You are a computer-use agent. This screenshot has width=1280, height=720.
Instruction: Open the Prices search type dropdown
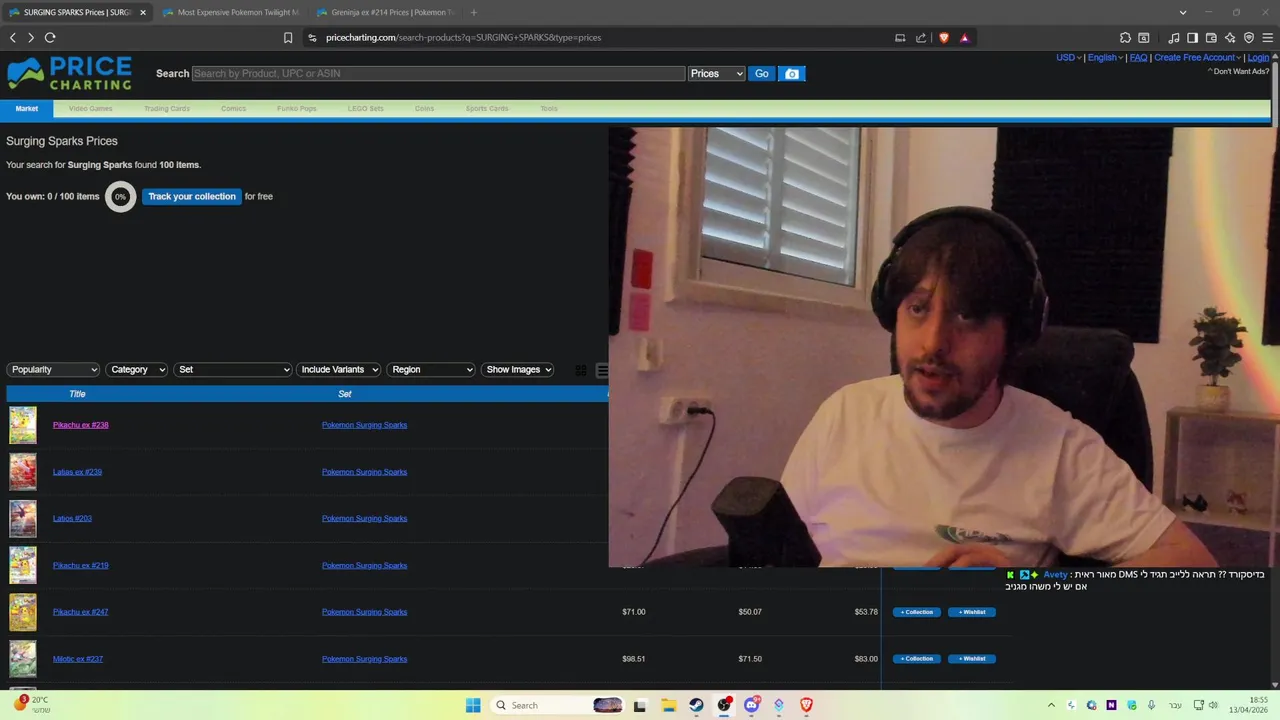717,74
